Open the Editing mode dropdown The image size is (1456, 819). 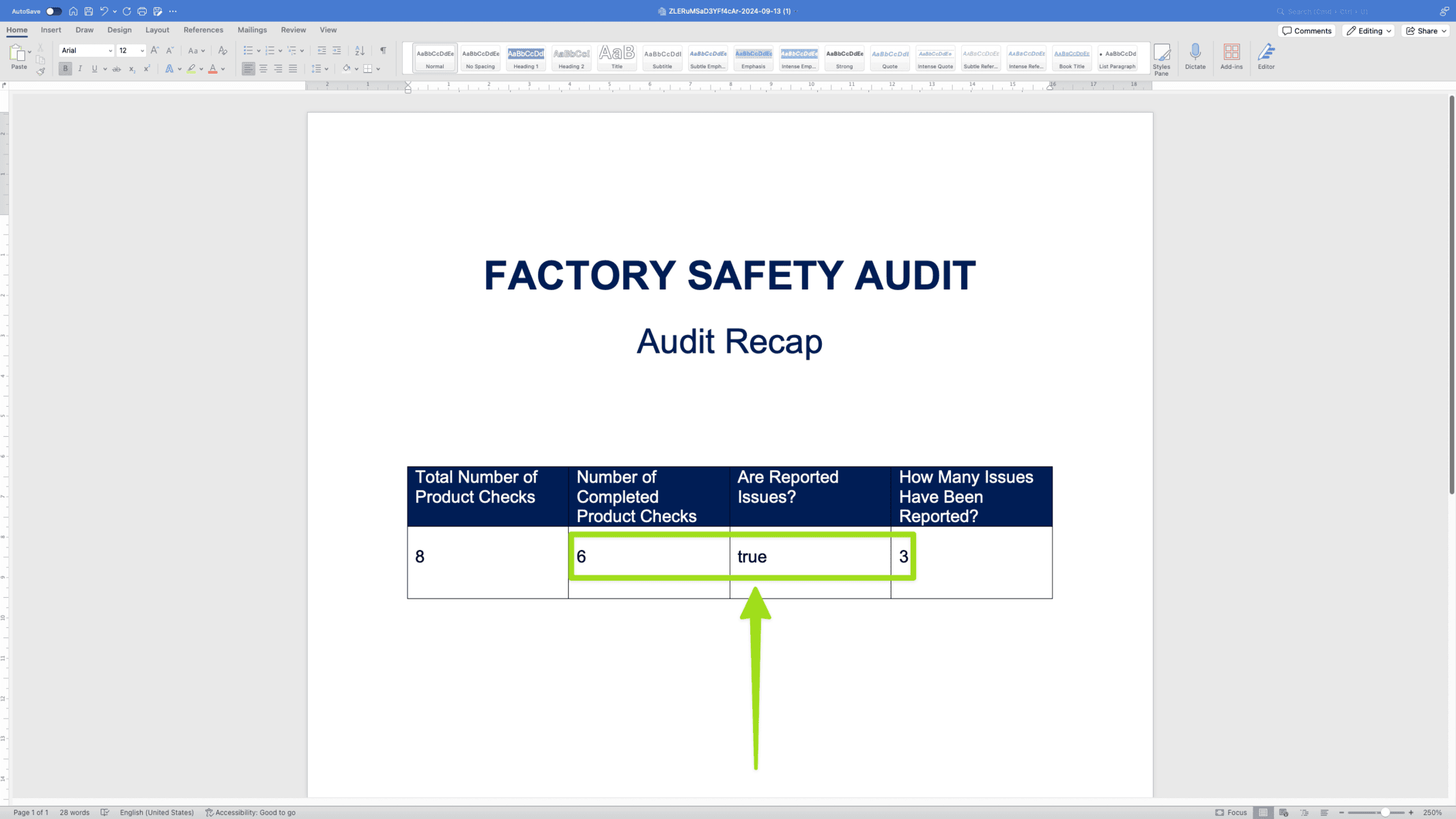click(1369, 31)
